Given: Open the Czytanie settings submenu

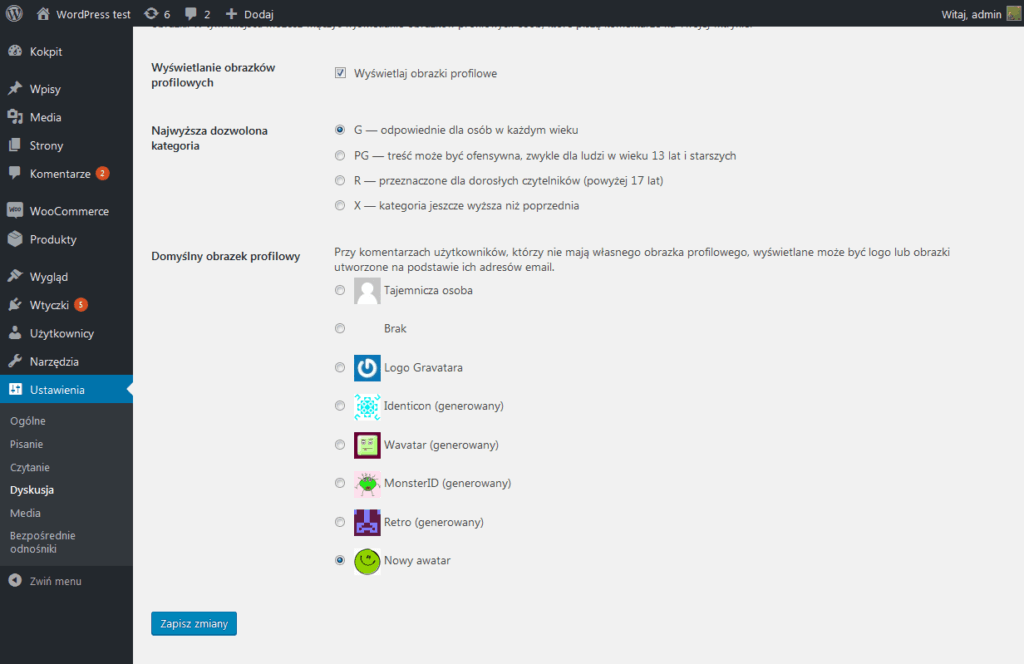Looking at the screenshot, I should pos(29,467).
